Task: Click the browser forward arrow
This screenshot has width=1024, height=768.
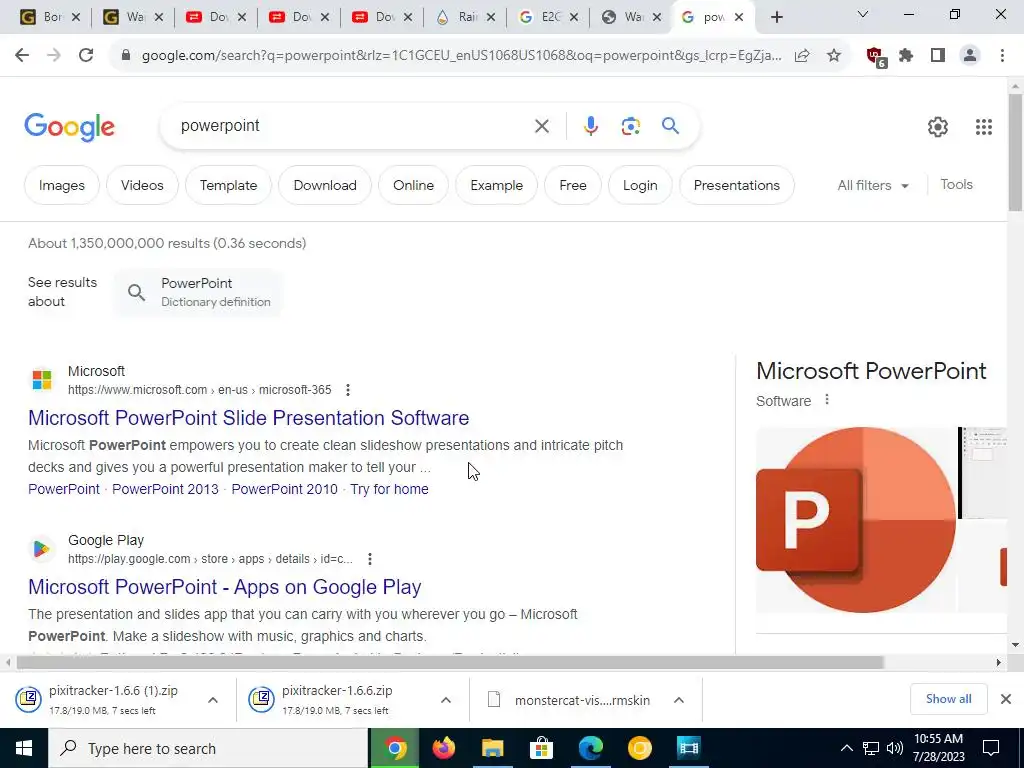Action: click(x=54, y=56)
